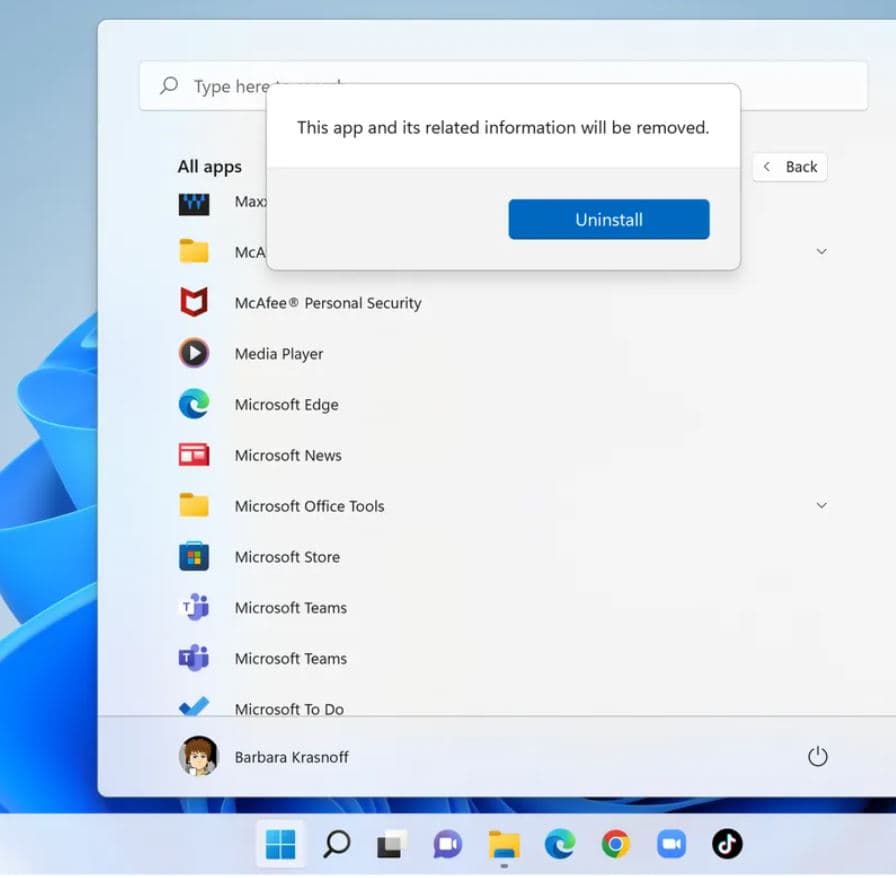Click the power button icon
Screen dimensions: 896x878
point(818,756)
